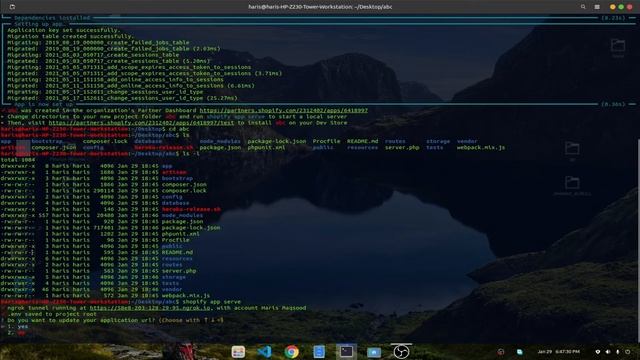Open the microphone tray icon

[x=618, y=352]
